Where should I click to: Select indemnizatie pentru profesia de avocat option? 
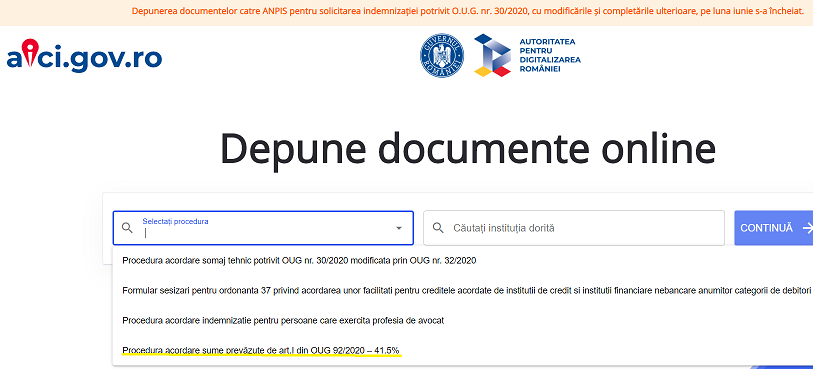(x=283, y=320)
